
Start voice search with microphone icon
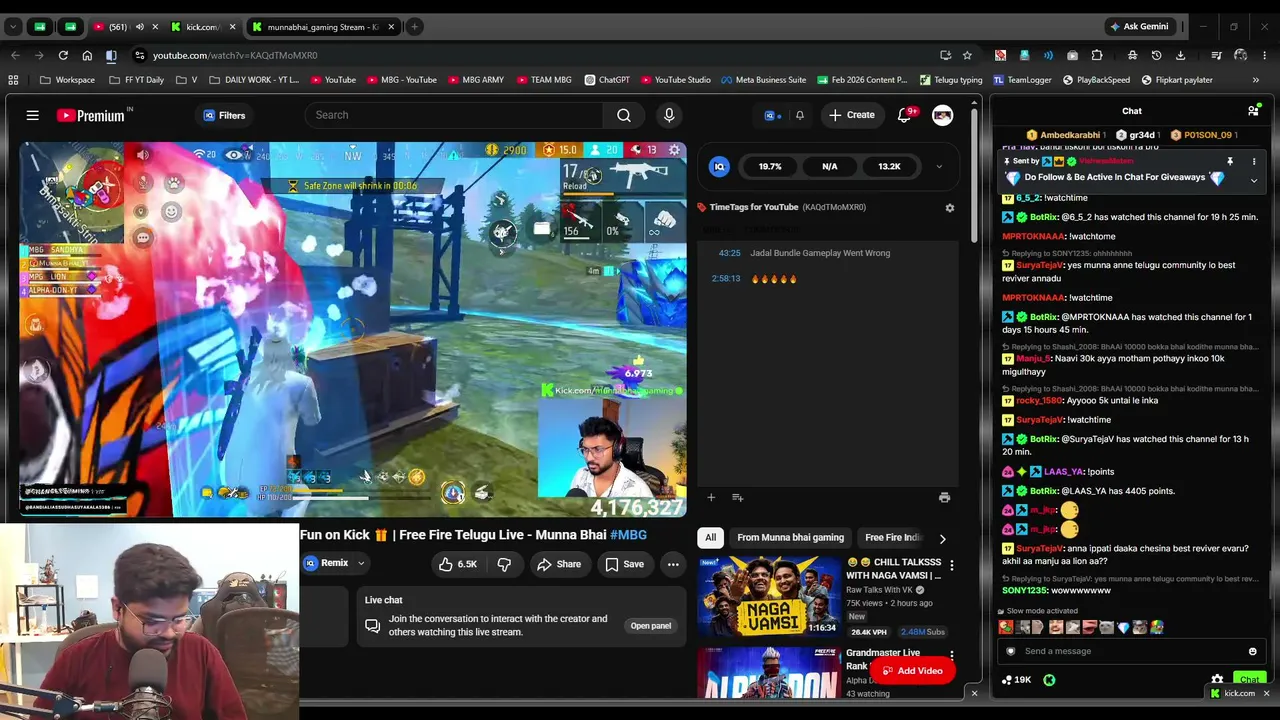click(x=669, y=115)
